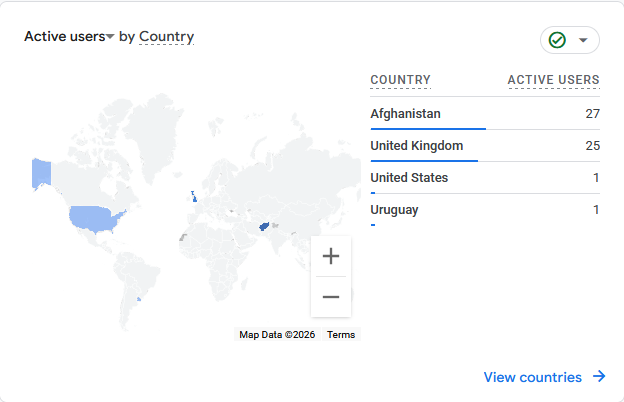Open the Active users metric dropdown
624x402 pixels.
[69, 37]
